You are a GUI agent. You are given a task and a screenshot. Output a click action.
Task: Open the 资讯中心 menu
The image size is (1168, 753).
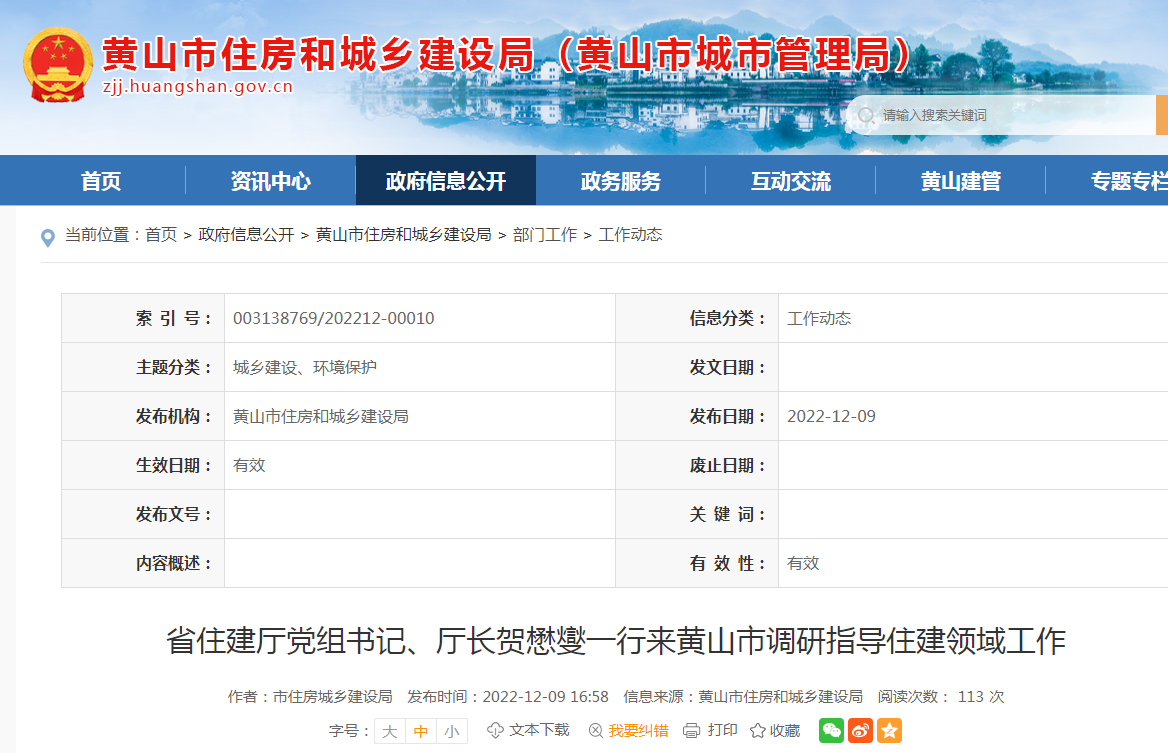tap(270, 180)
